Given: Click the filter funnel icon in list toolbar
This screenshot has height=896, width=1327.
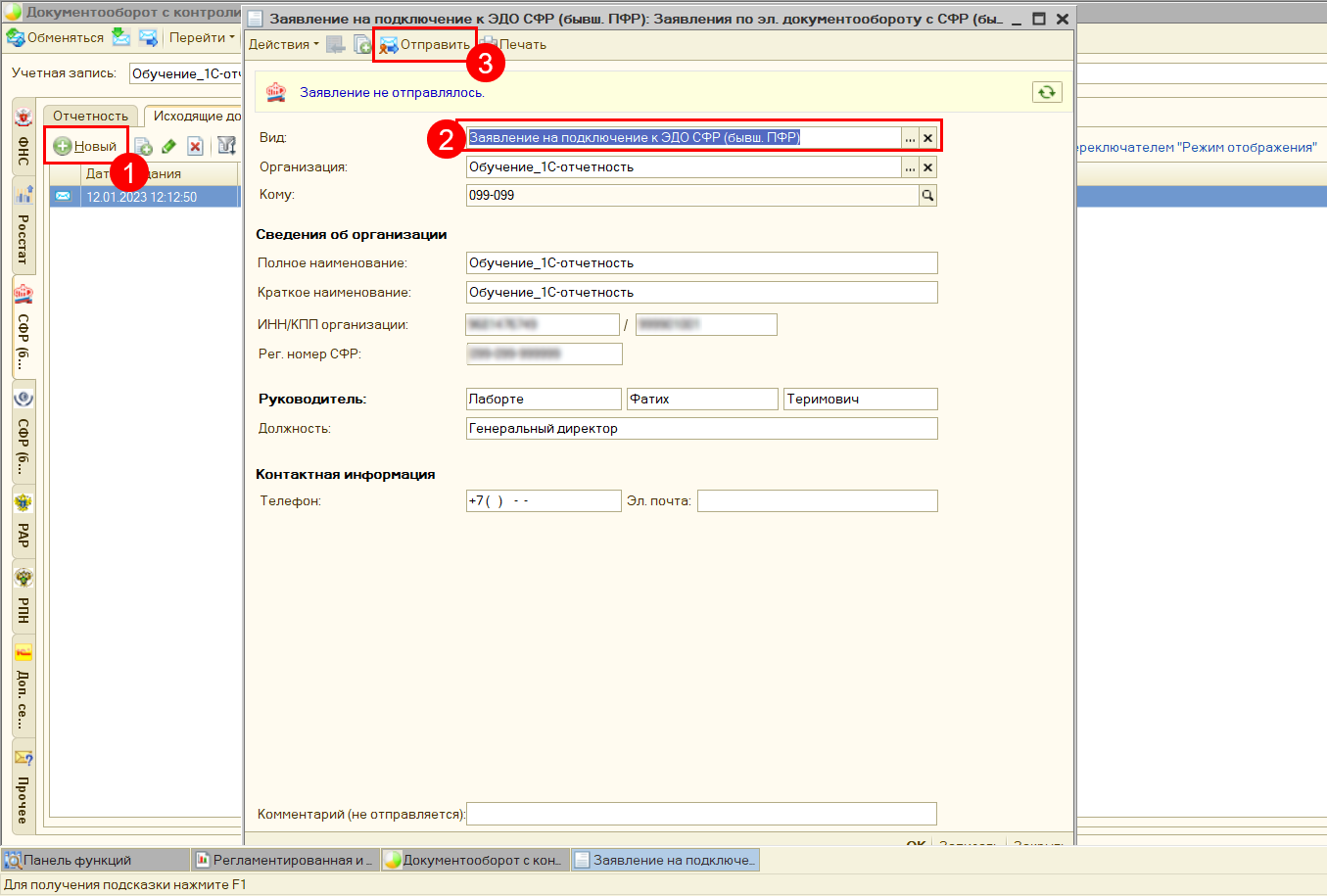Looking at the screenshot, I should coord(226,147).
